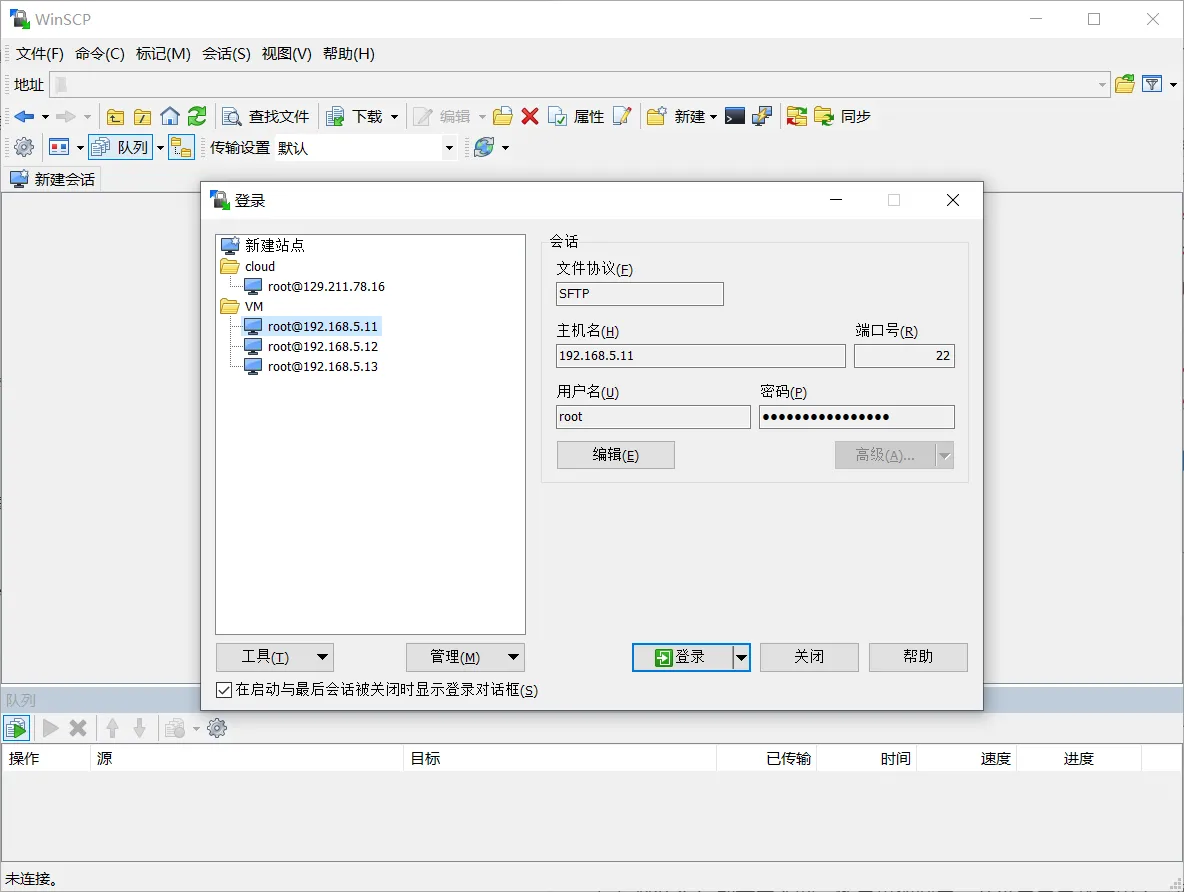Navigate to home directory with home icon
Viewport: 1184px width, 892px height.
169,116
